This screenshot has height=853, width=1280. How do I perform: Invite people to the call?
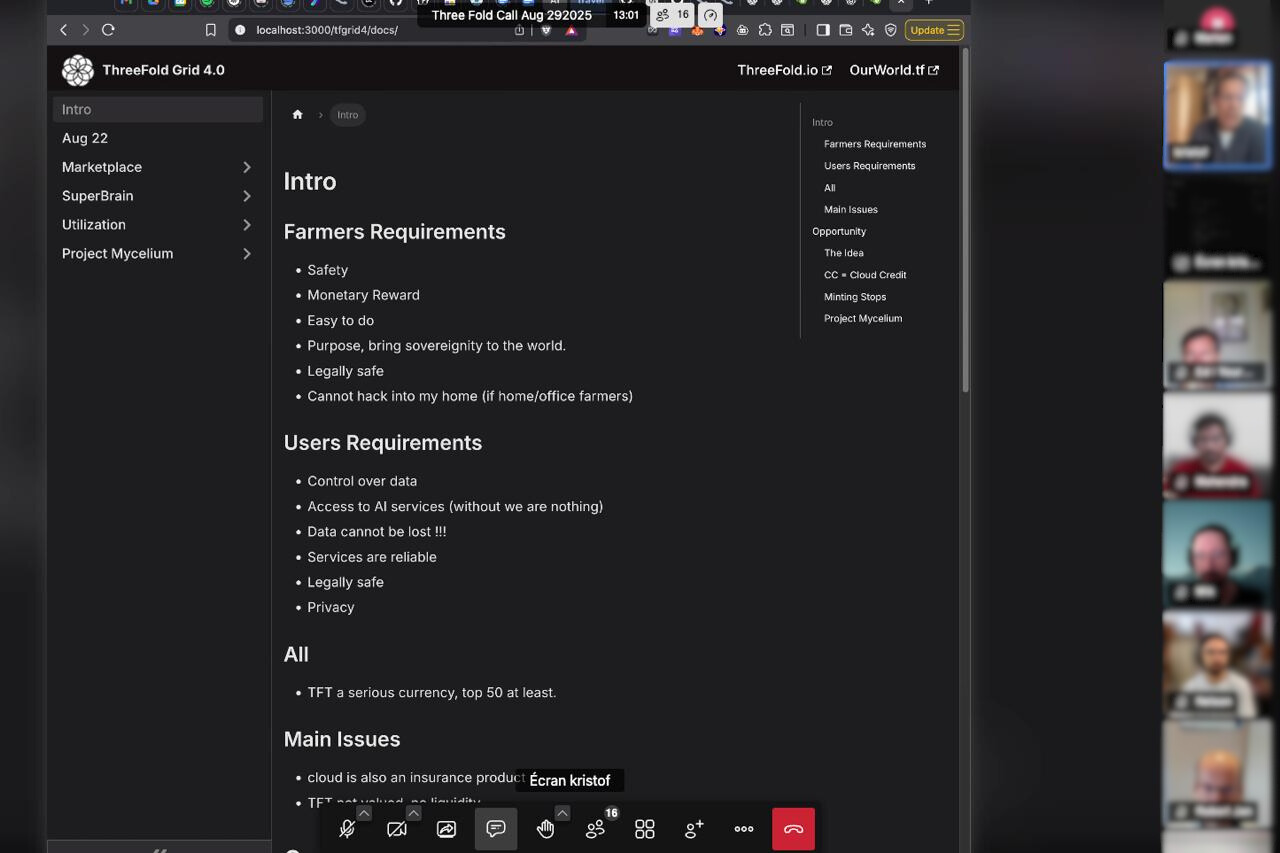(694, 829)
